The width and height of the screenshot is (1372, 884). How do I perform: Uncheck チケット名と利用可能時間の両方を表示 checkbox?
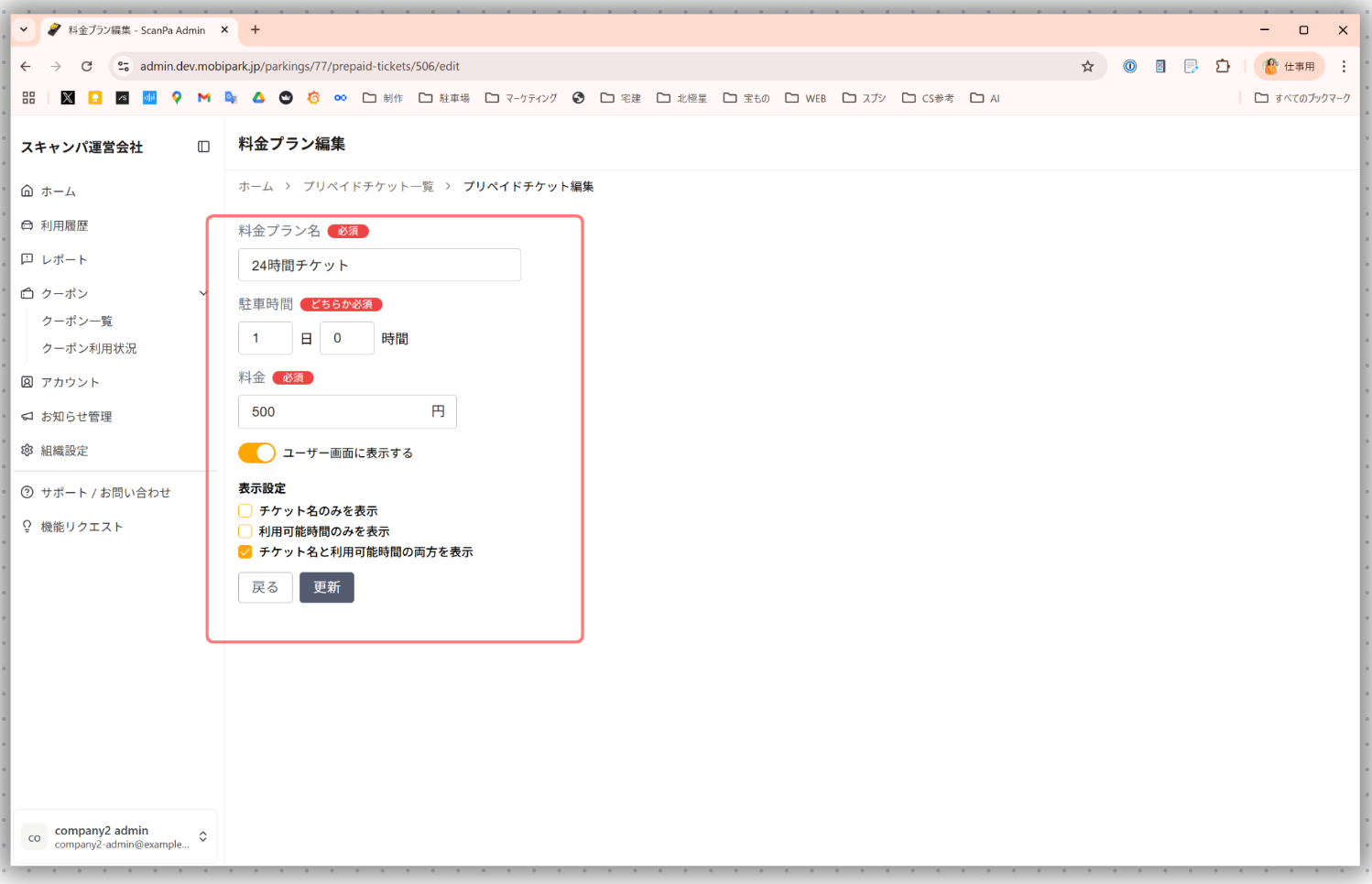tap(245, 551)
